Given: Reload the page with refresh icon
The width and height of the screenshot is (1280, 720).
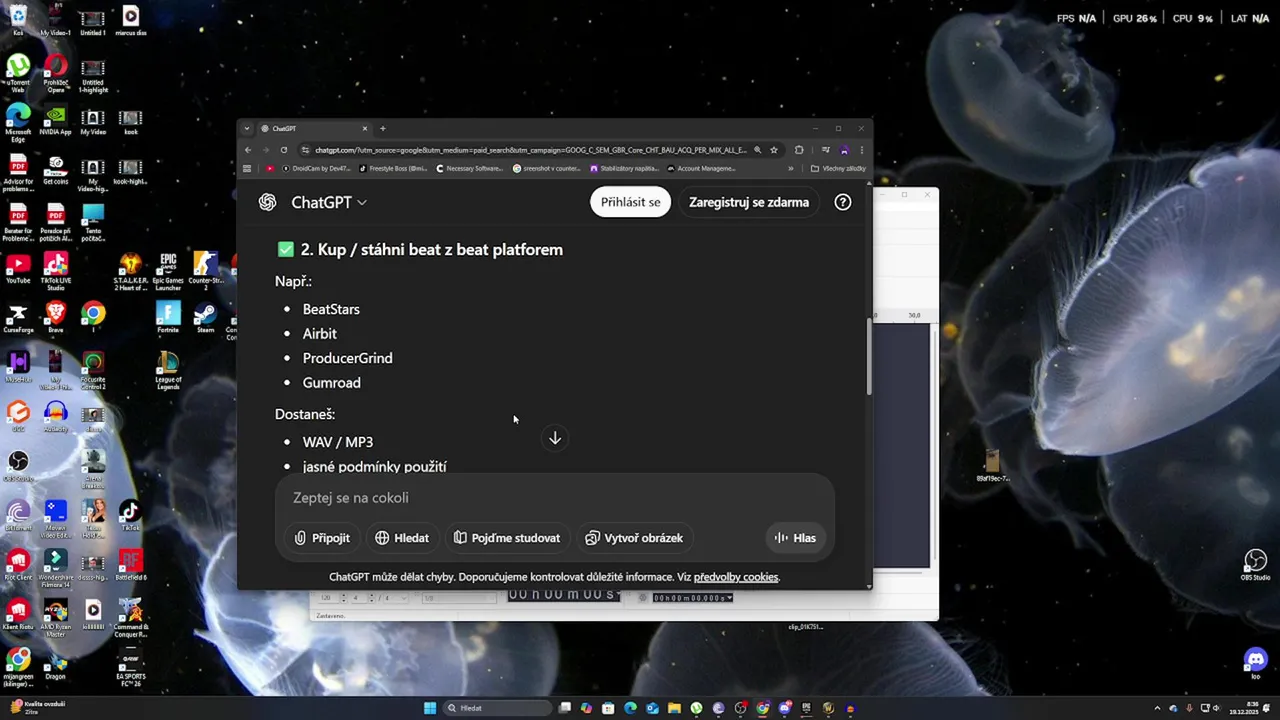Looking at the screenshot, I should coord(284,150).
